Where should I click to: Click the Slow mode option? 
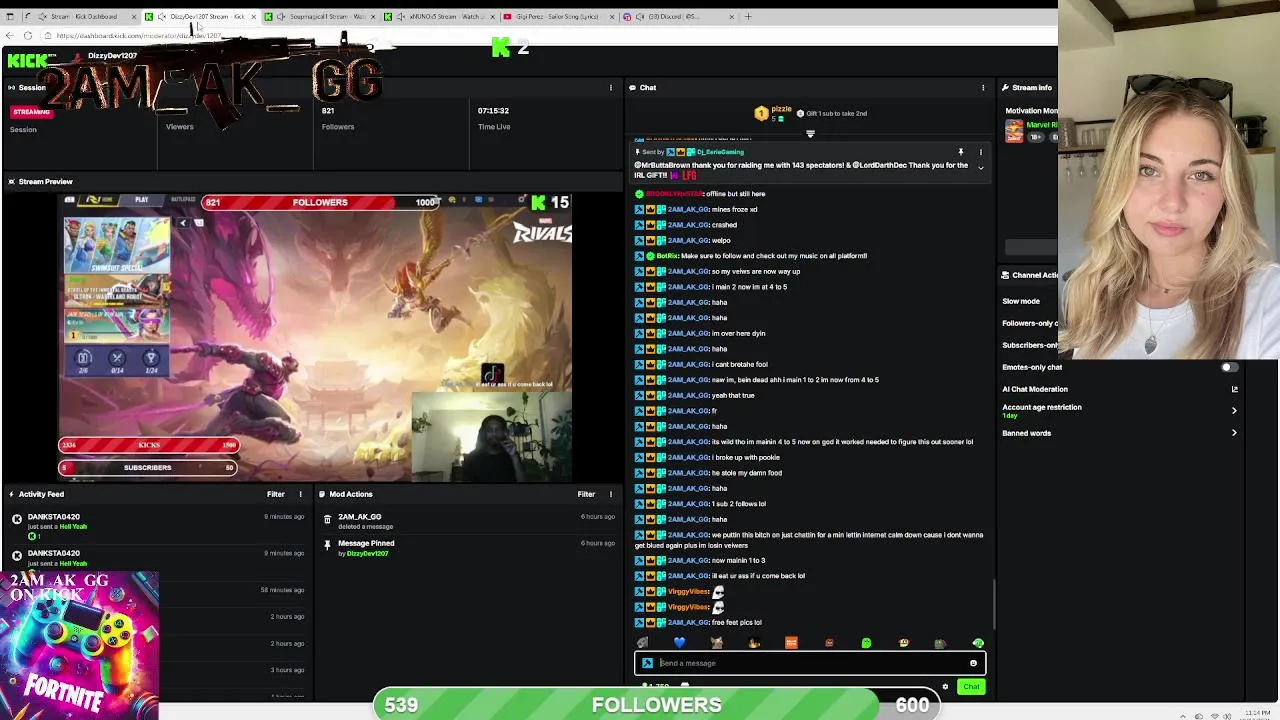click(x=1021, y=301)
